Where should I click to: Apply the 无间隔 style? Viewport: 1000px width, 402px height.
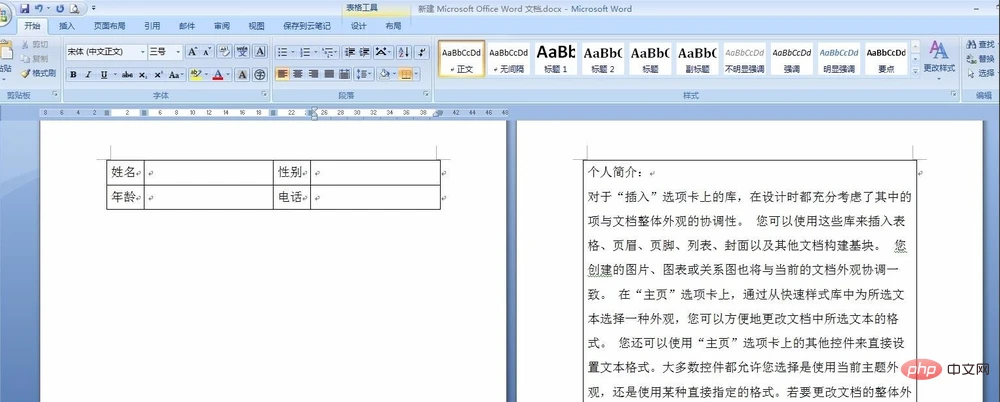[508, 59]
